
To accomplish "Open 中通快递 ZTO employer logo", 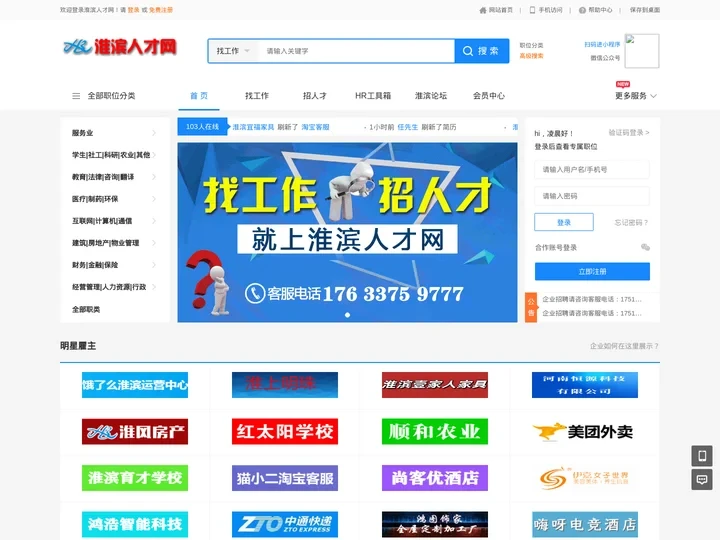I will pyautogui.click(x=285, y=524).
